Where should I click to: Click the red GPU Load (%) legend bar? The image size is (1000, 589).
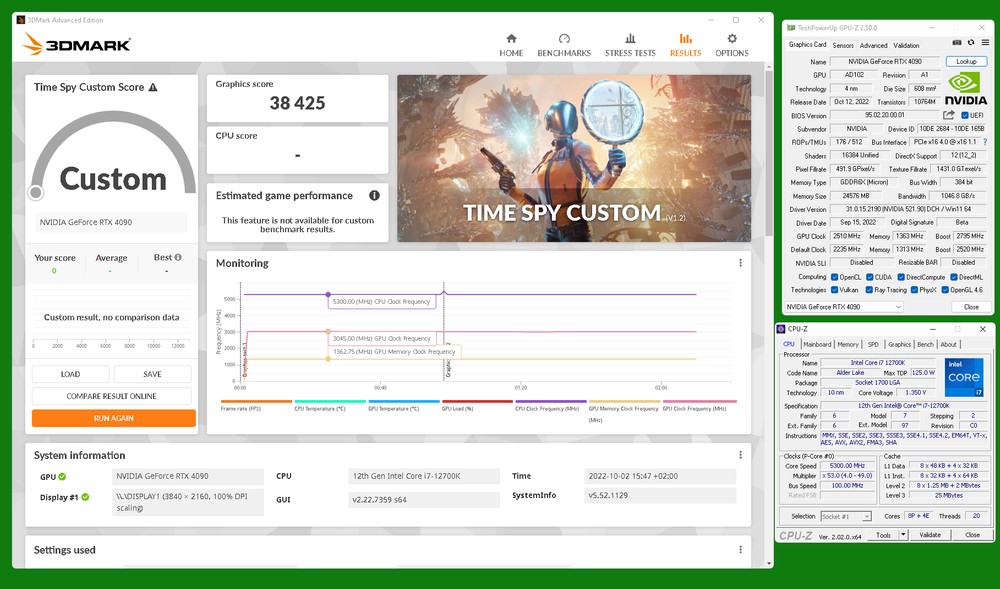pos(477,402)
